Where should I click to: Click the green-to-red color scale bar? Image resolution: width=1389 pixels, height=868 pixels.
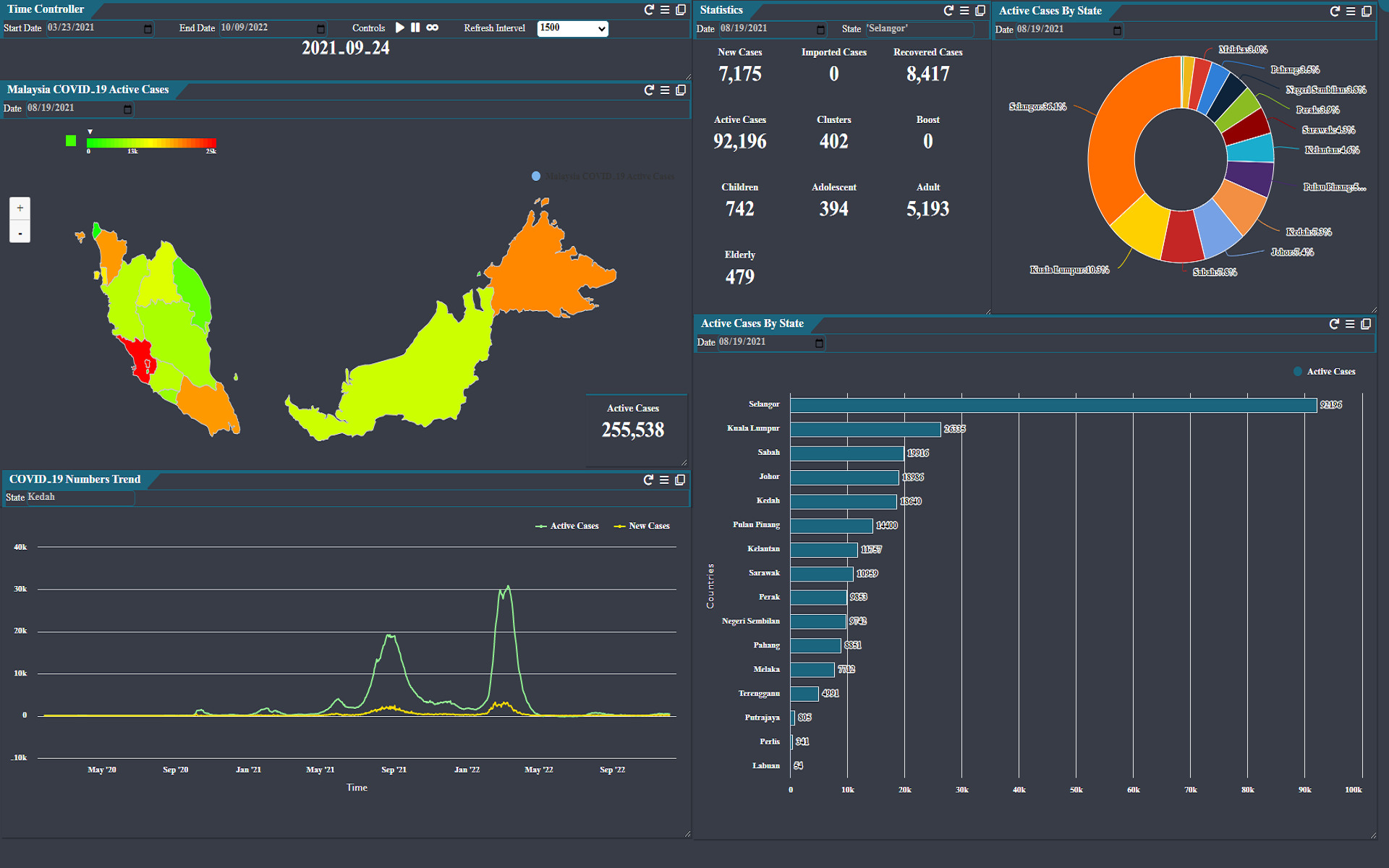[x=151, y=142]
